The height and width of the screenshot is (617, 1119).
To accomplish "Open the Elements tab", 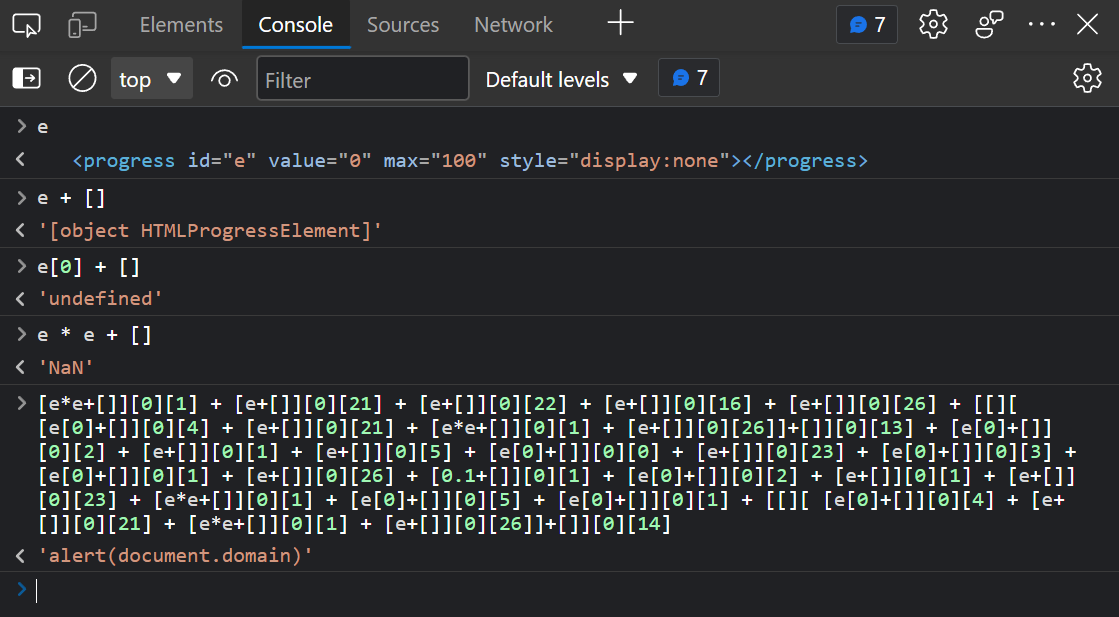I will pyautogui.click(x=181, y=25).
